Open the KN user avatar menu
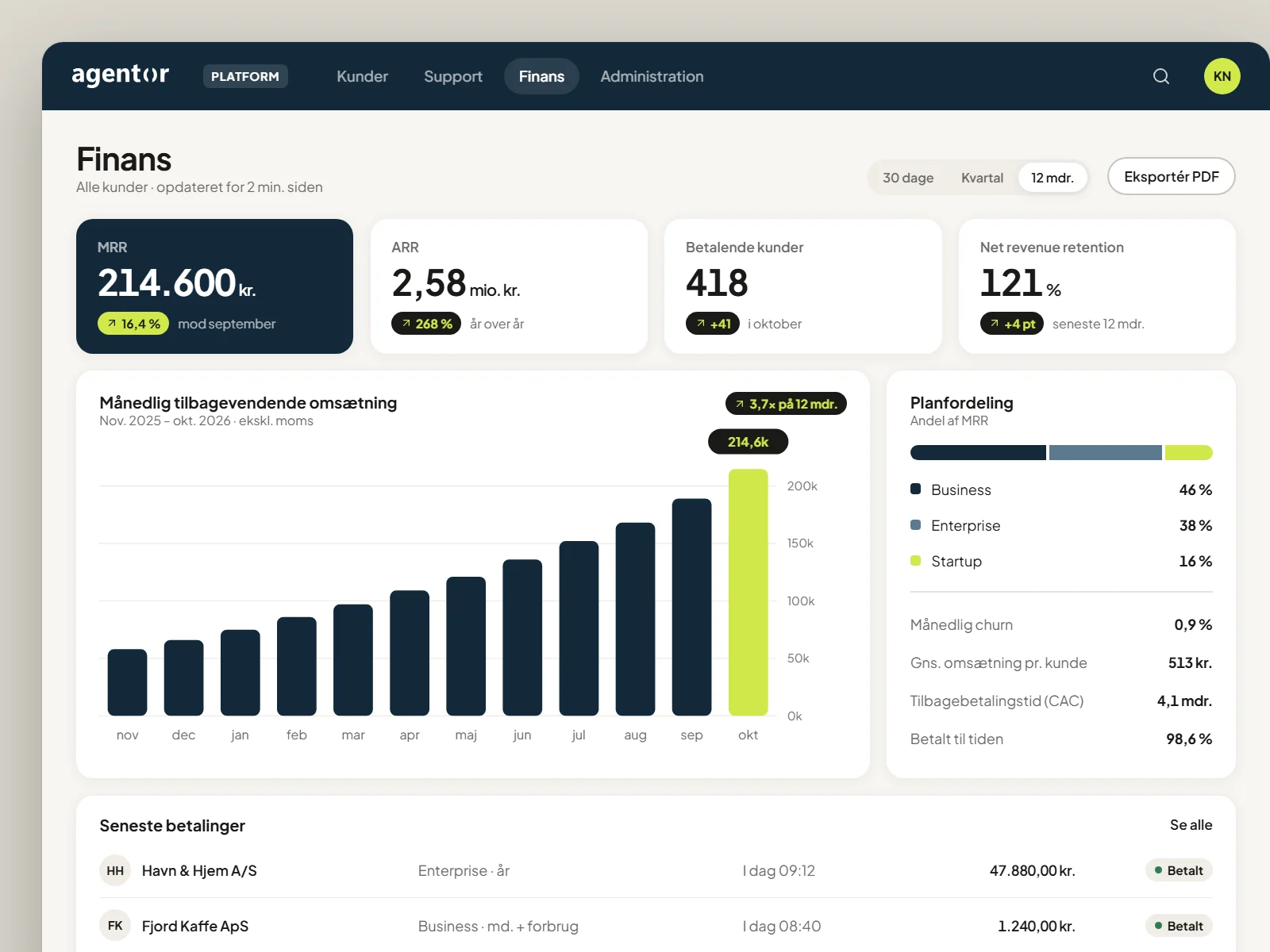1270x952 pixels. pos(1222,76)
